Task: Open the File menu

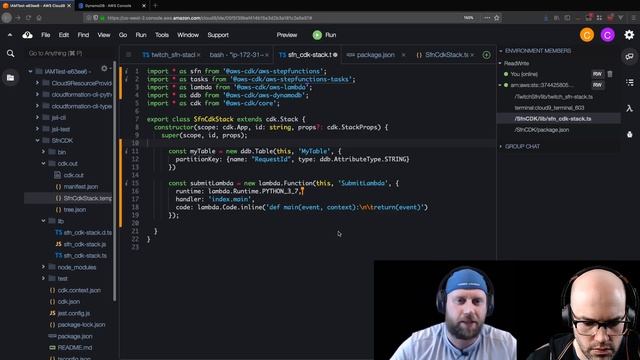Action: (x=46, y=35)
